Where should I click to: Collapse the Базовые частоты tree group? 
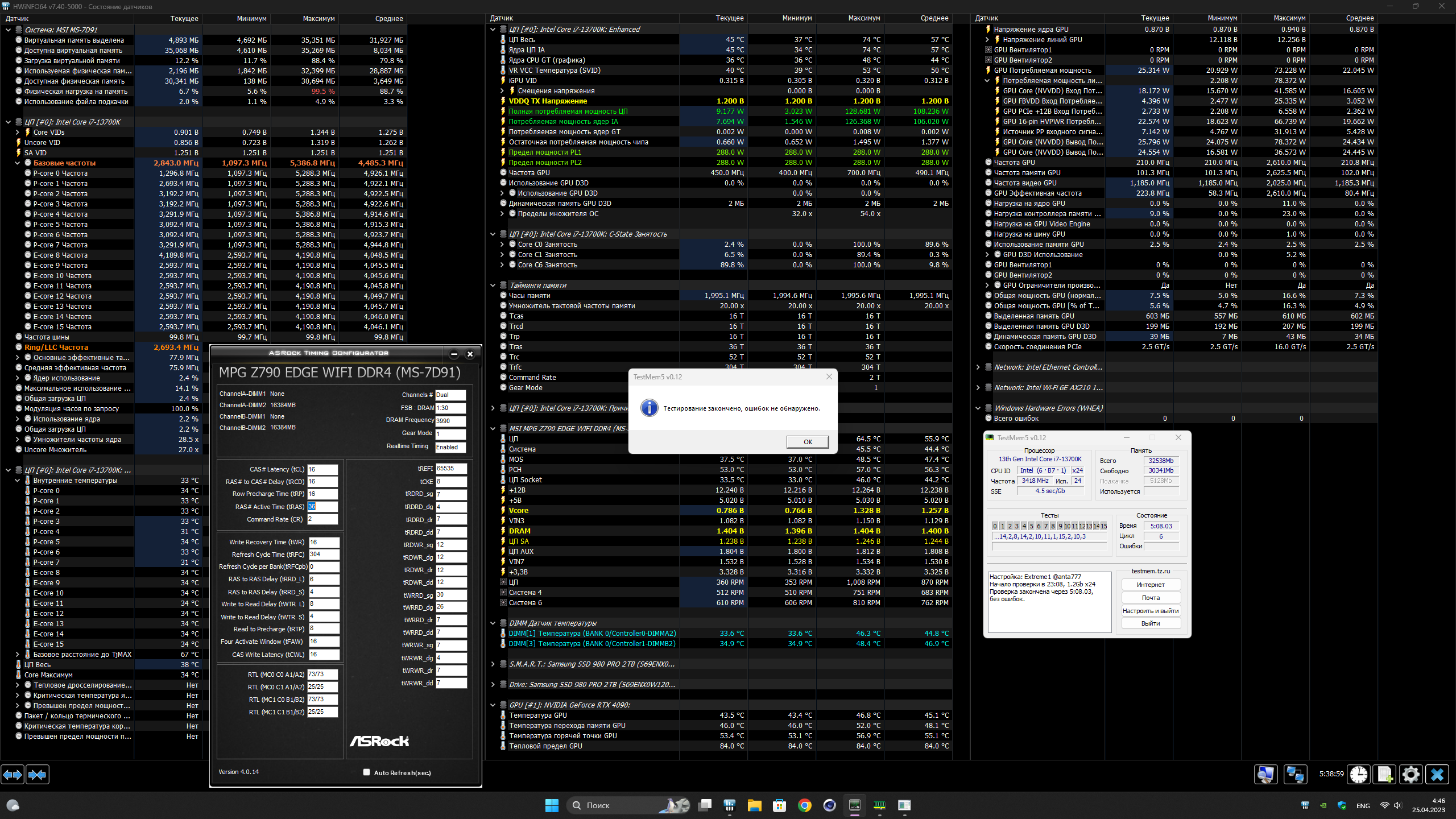(18, 163)
